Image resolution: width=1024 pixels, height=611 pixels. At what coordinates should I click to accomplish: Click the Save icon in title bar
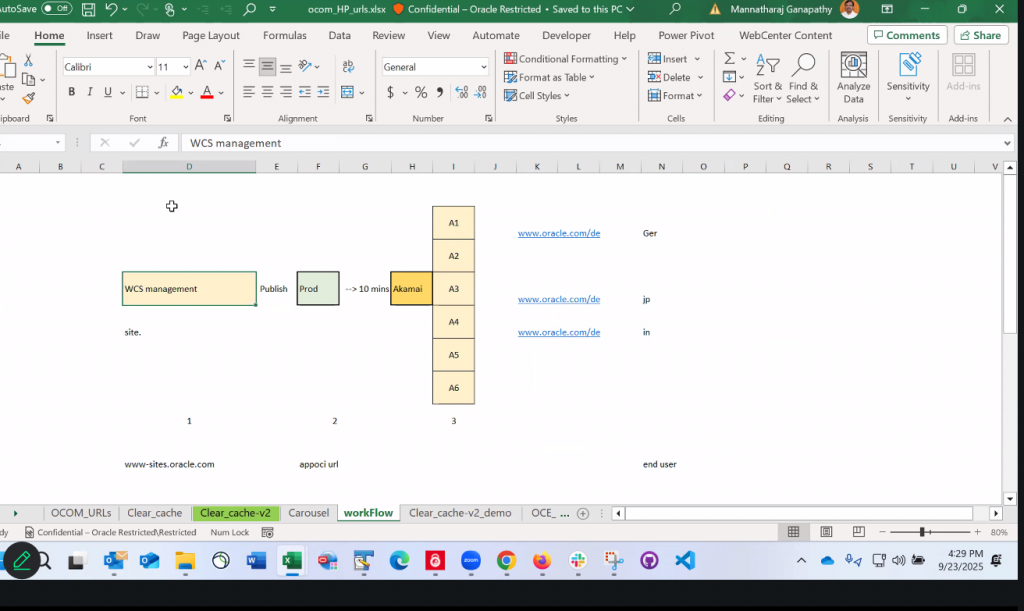pos(88,9)
